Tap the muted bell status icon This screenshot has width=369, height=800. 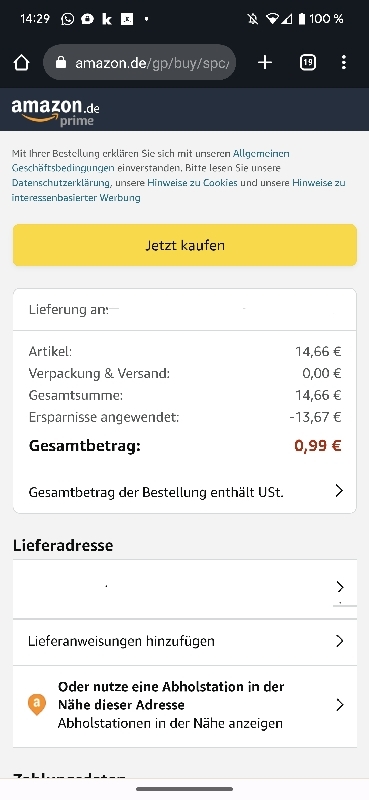point(252,19)
